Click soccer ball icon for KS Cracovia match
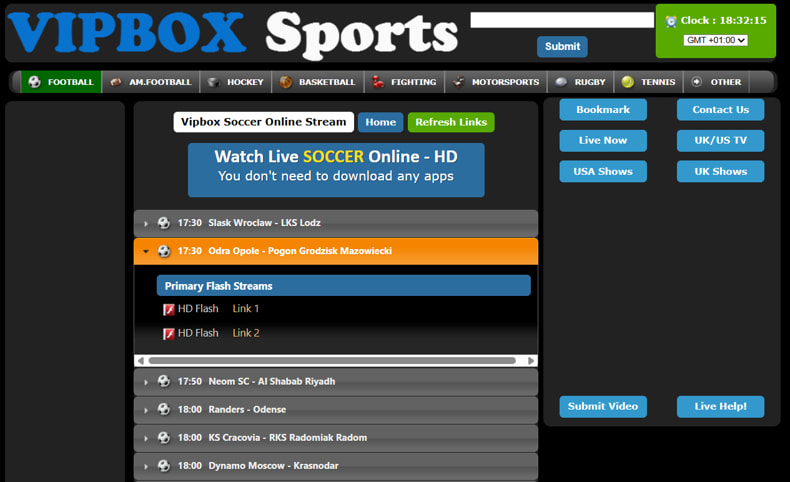Viewport: 790px width, 482px height. pyautogui.click(x=164, y=438)
